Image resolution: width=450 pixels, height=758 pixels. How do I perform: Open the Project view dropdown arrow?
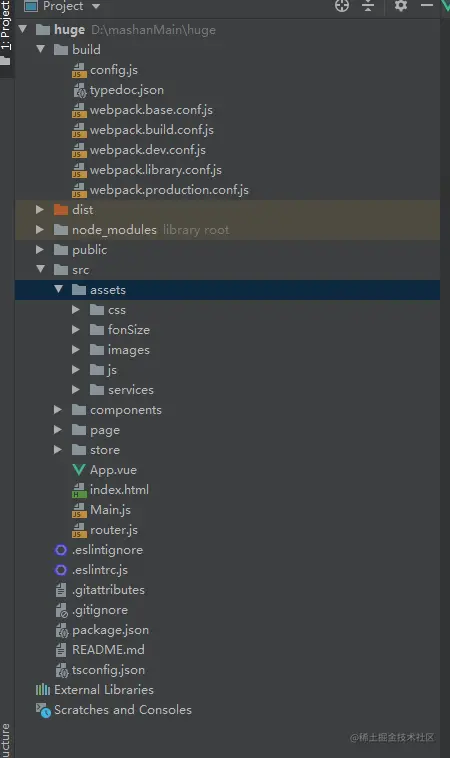point(96,6)
